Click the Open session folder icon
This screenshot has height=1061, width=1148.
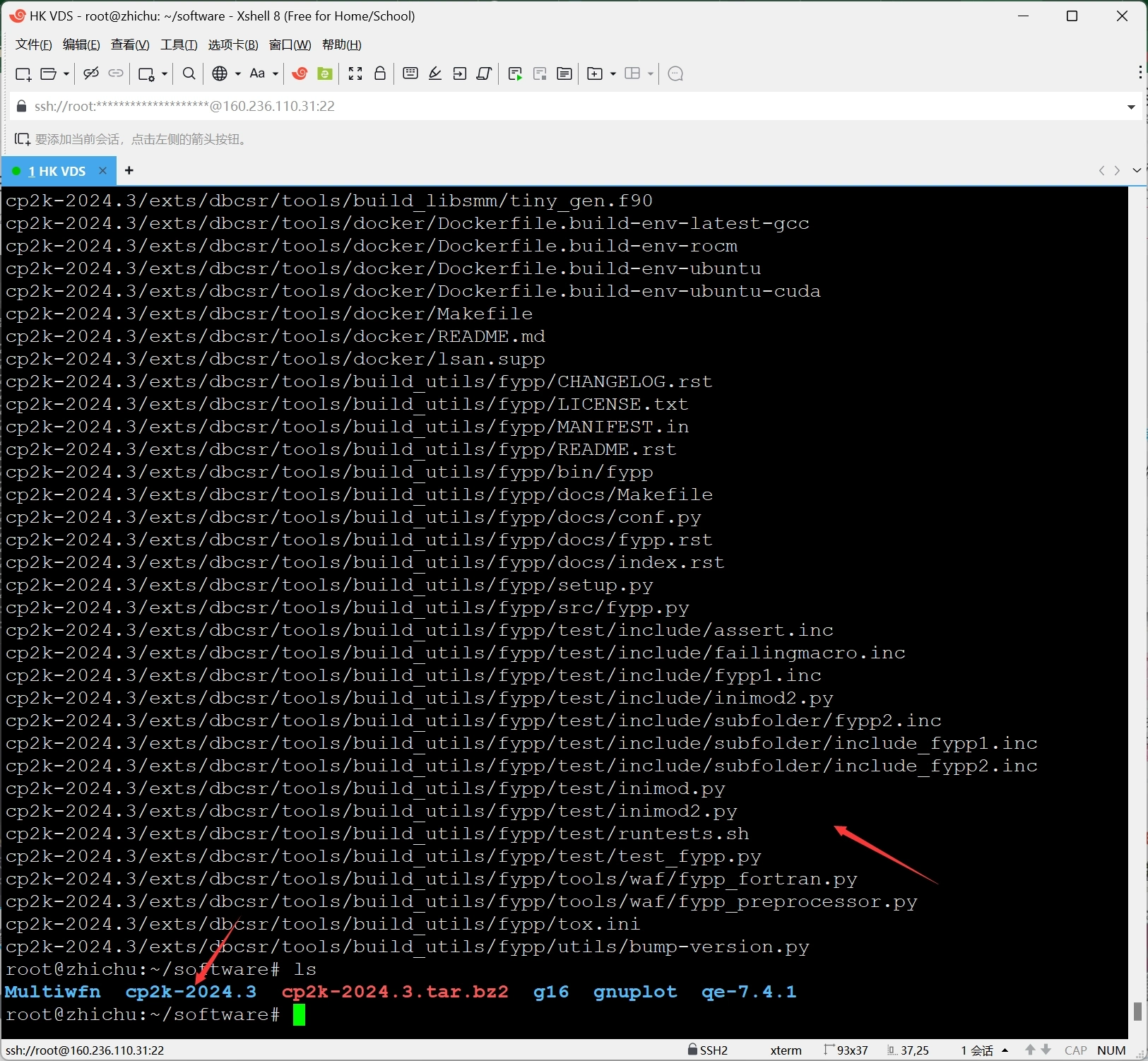coord(49,73)
